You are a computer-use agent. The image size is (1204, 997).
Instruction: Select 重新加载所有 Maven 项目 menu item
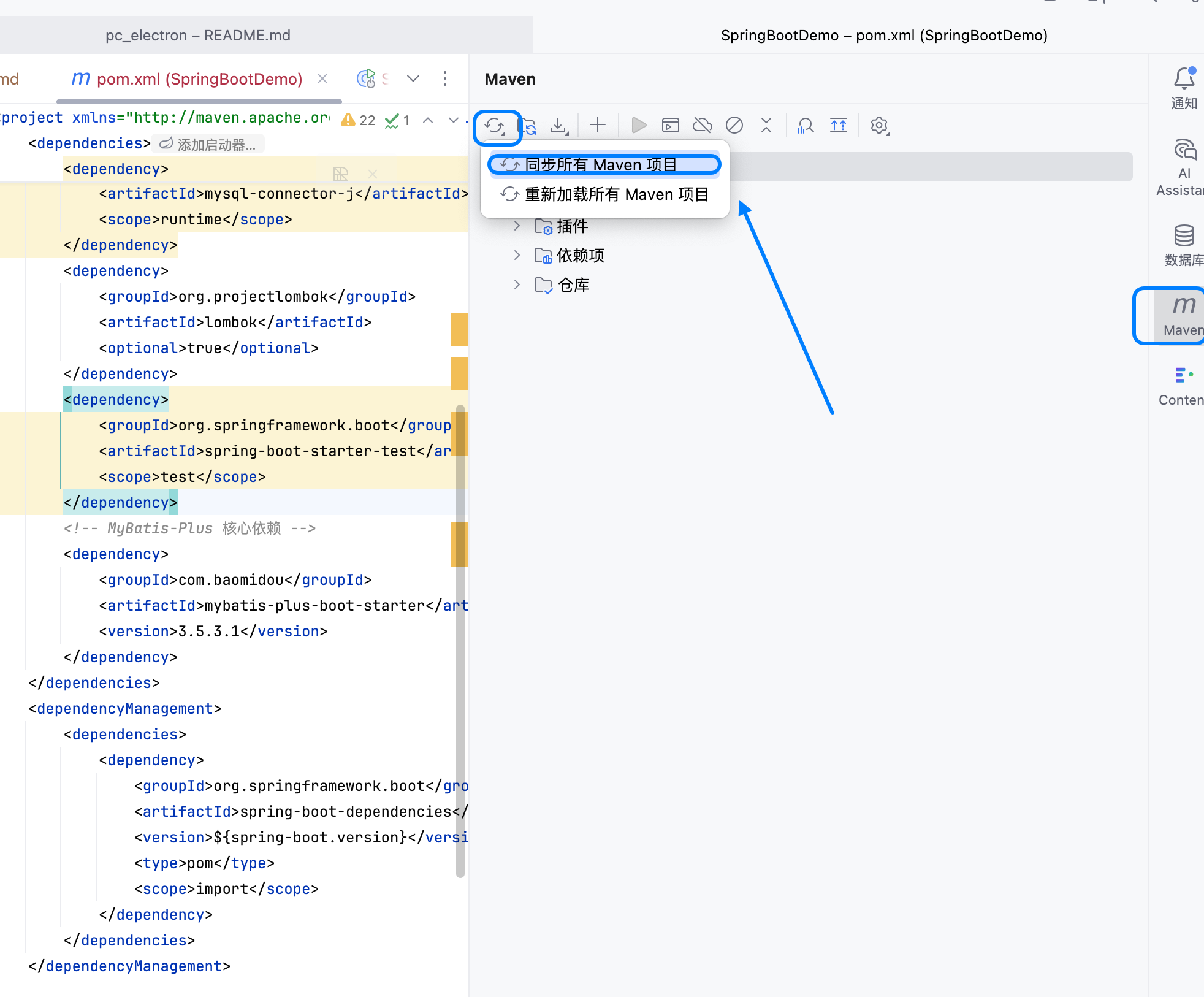coord(616,194)
